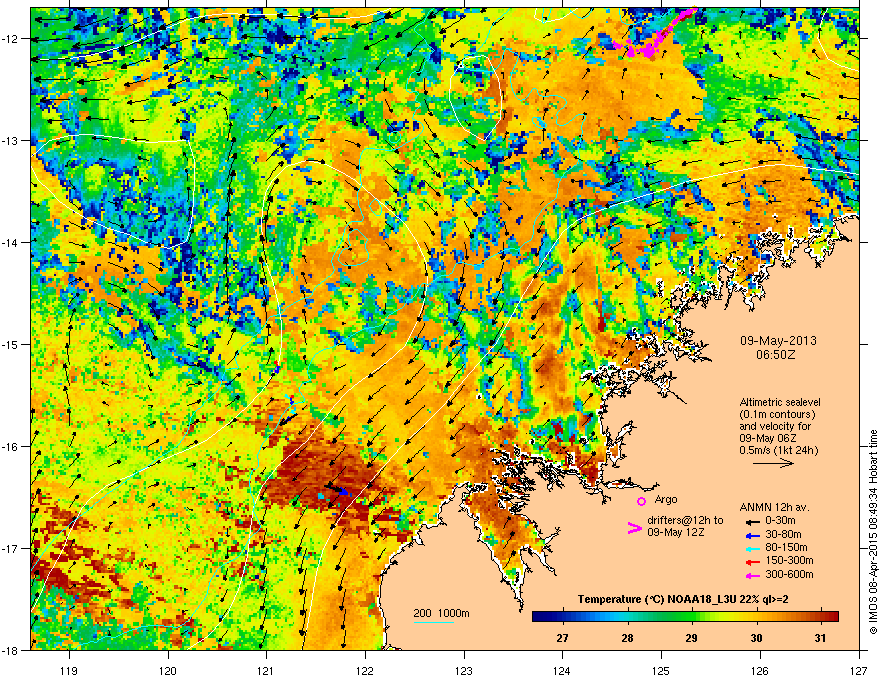Click the dark blue end of temperature color bar
The height and width of the screenshot is (680, 880).
[542, 617]
